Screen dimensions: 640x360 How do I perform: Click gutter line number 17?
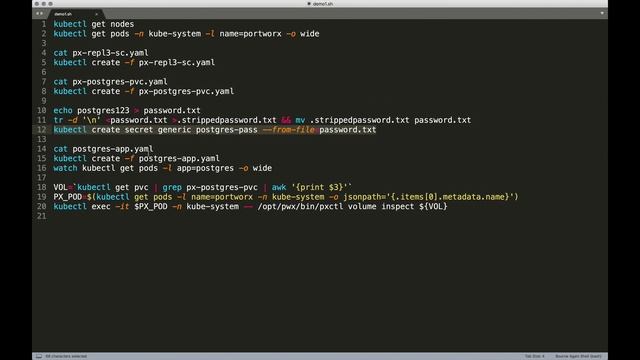pos(42,178)
